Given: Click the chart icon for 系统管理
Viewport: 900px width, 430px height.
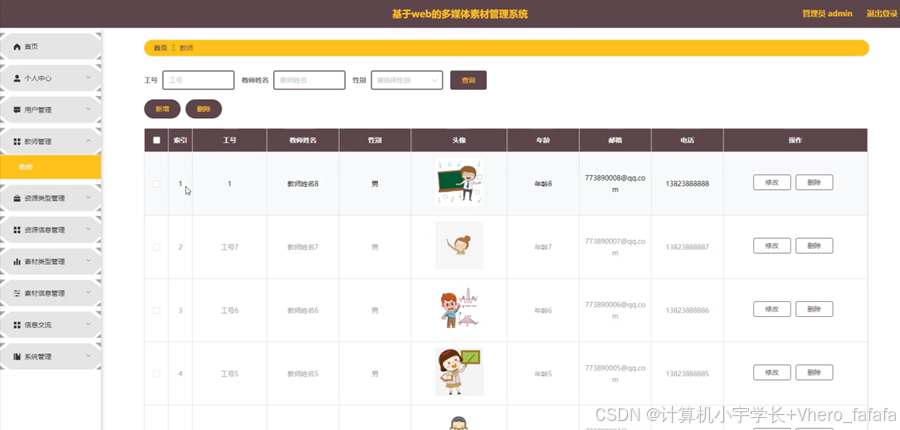Looking at the screenshot, I should click(17, 357).
